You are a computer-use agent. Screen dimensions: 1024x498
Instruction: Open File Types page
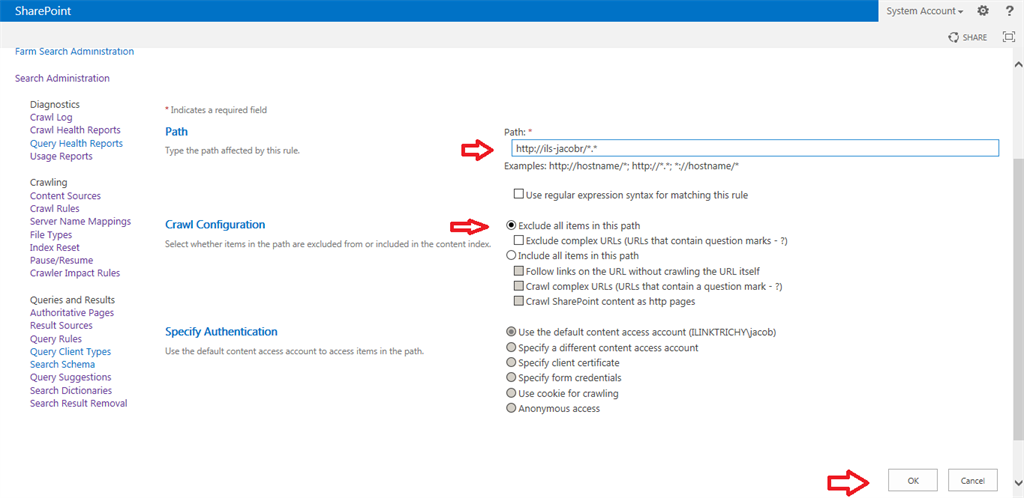(x=51, y=234)
